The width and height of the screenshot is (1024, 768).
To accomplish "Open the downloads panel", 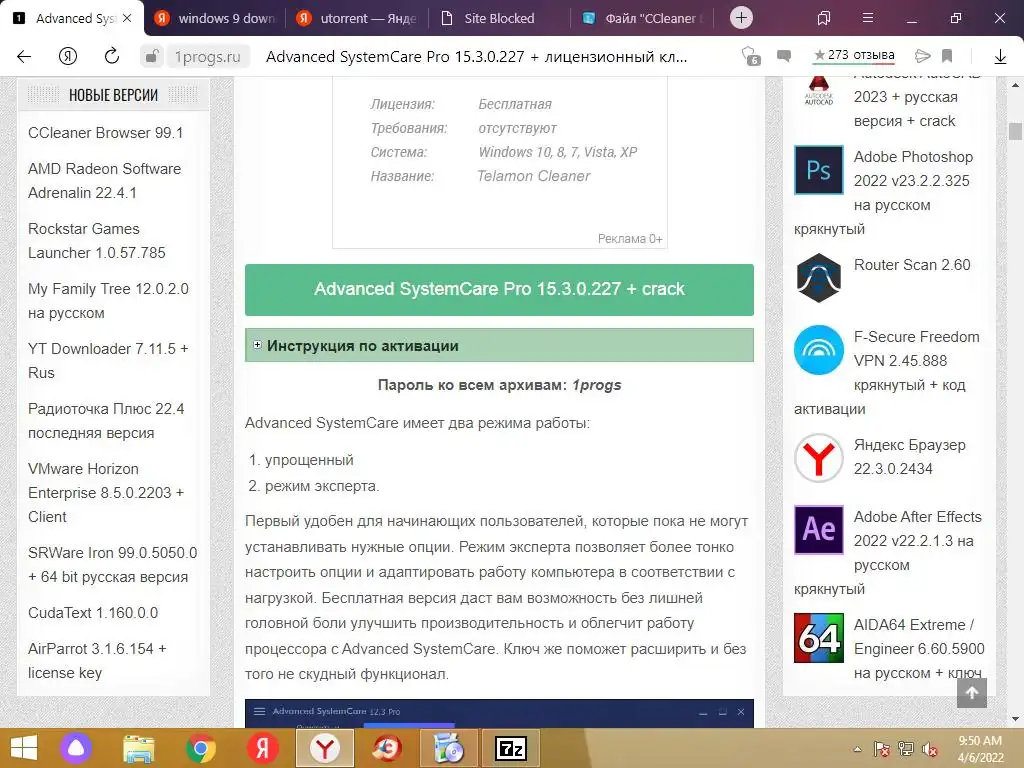I will 1000,57.
